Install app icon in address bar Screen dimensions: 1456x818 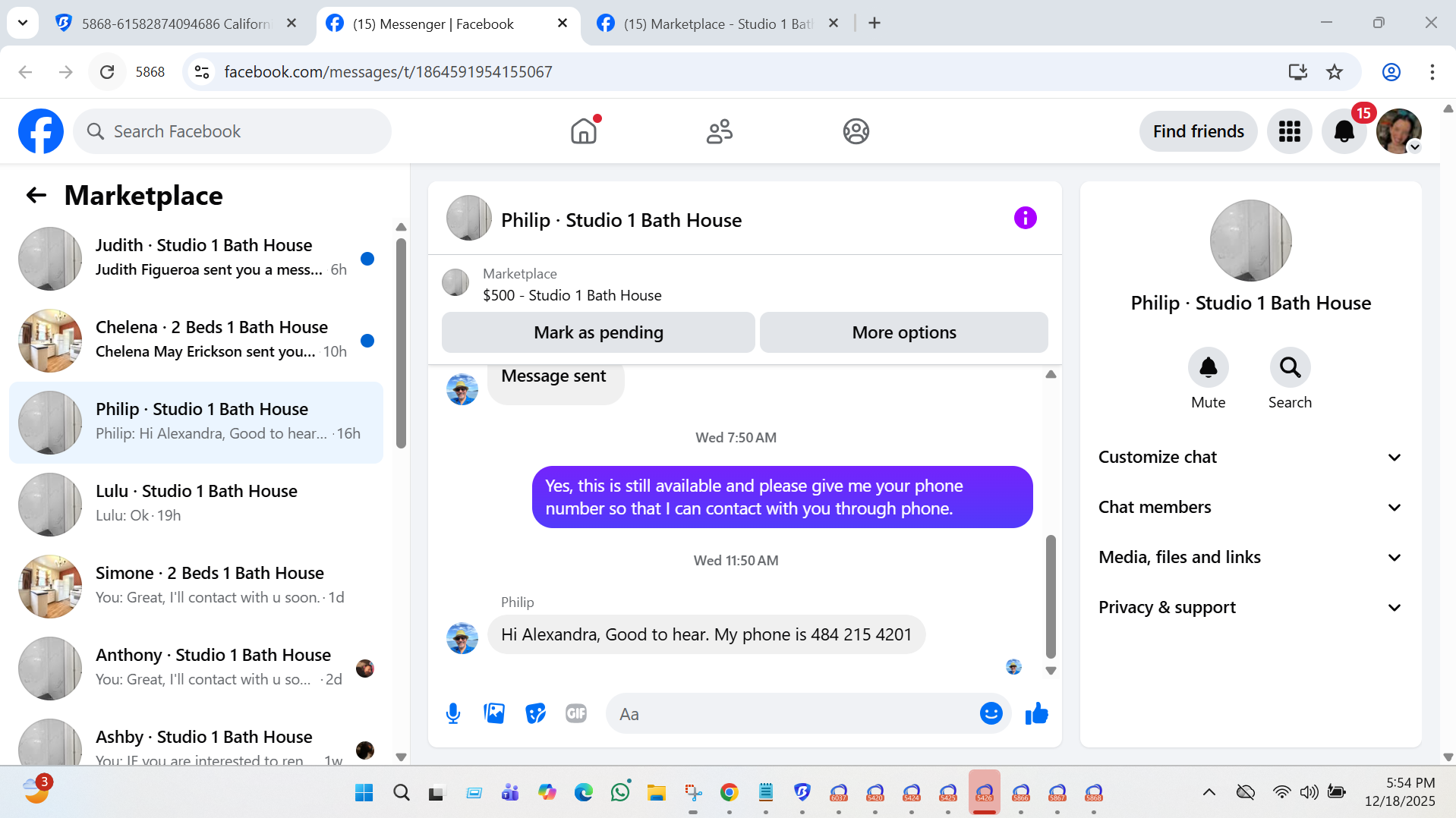[x=1297, y=72]
